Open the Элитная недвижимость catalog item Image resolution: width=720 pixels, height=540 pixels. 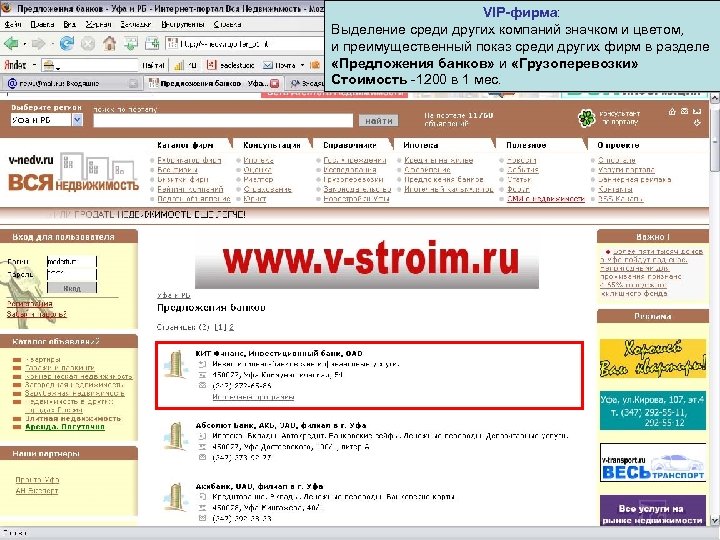(73, 418)
